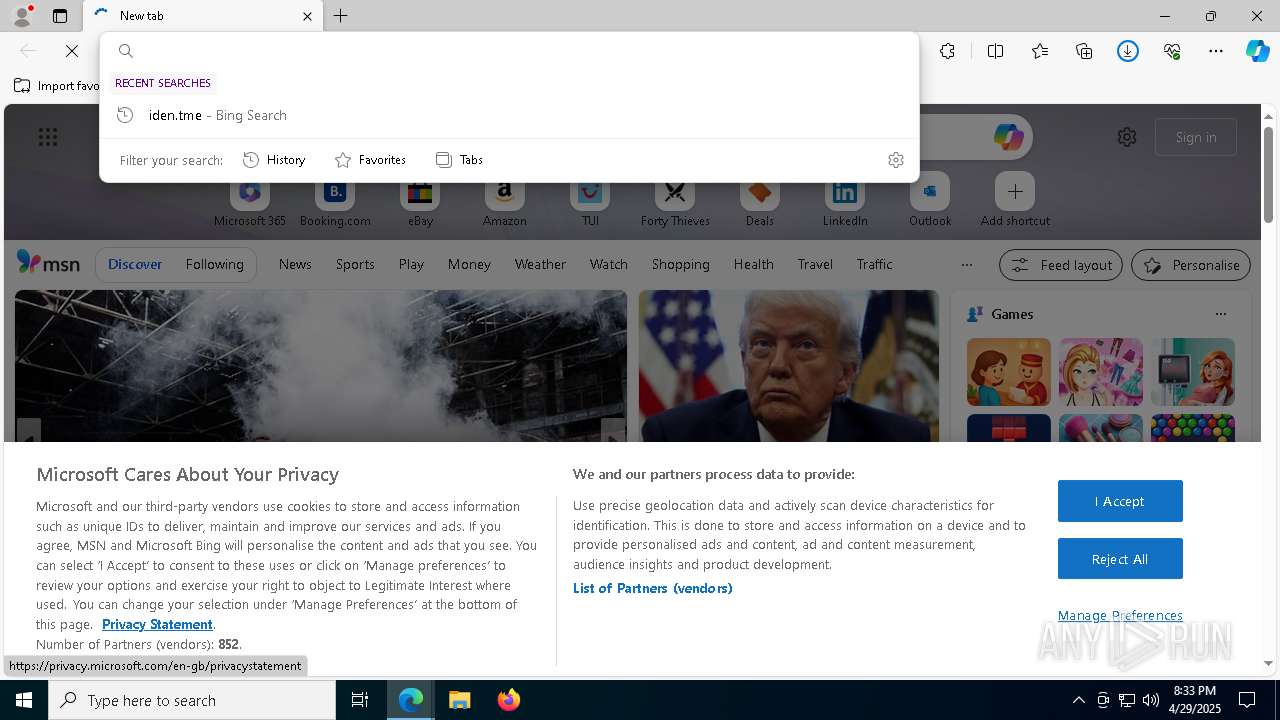Click Add shortcut plus button

1015,191
